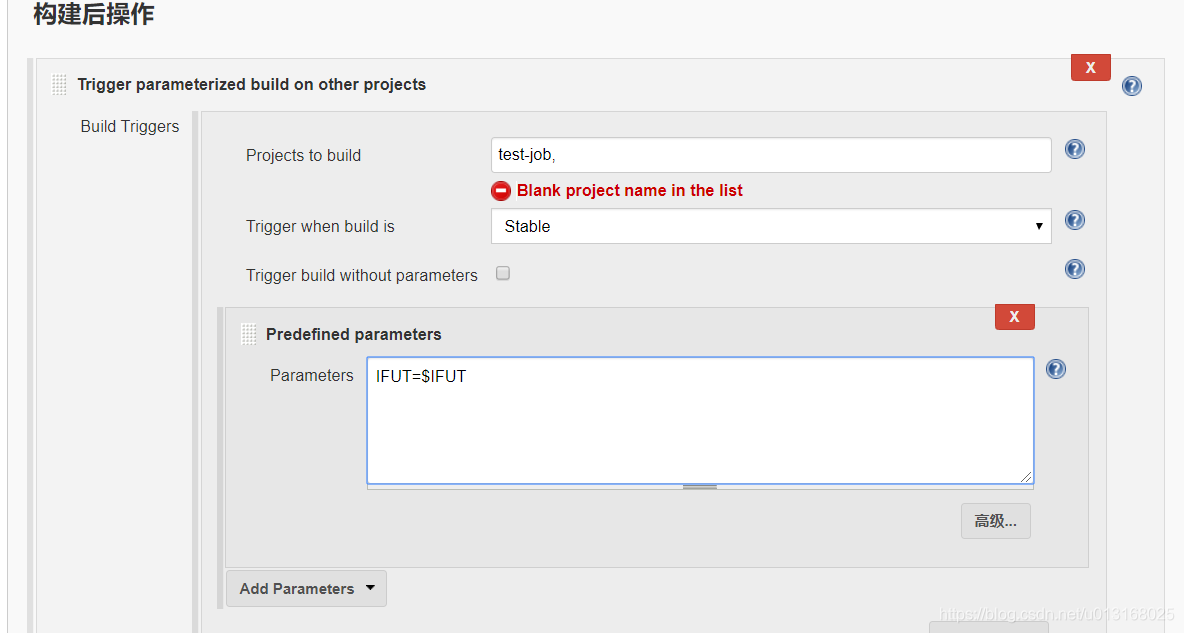Click the 高级... advanced button
The height and width of the screenshot is (633, 1184).
click(995, 521)
